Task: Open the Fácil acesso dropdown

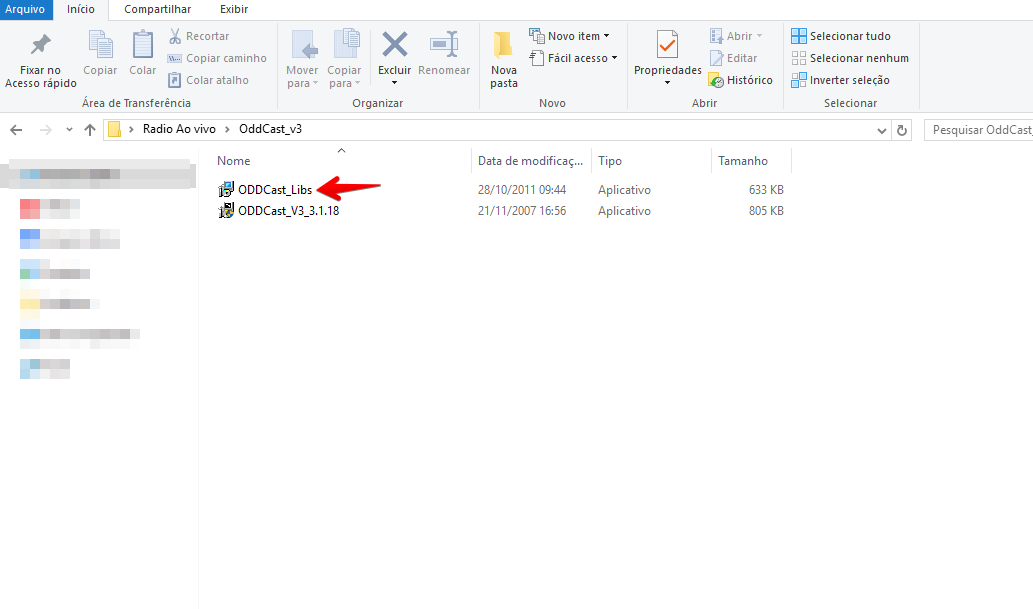Action: [574, 58]
